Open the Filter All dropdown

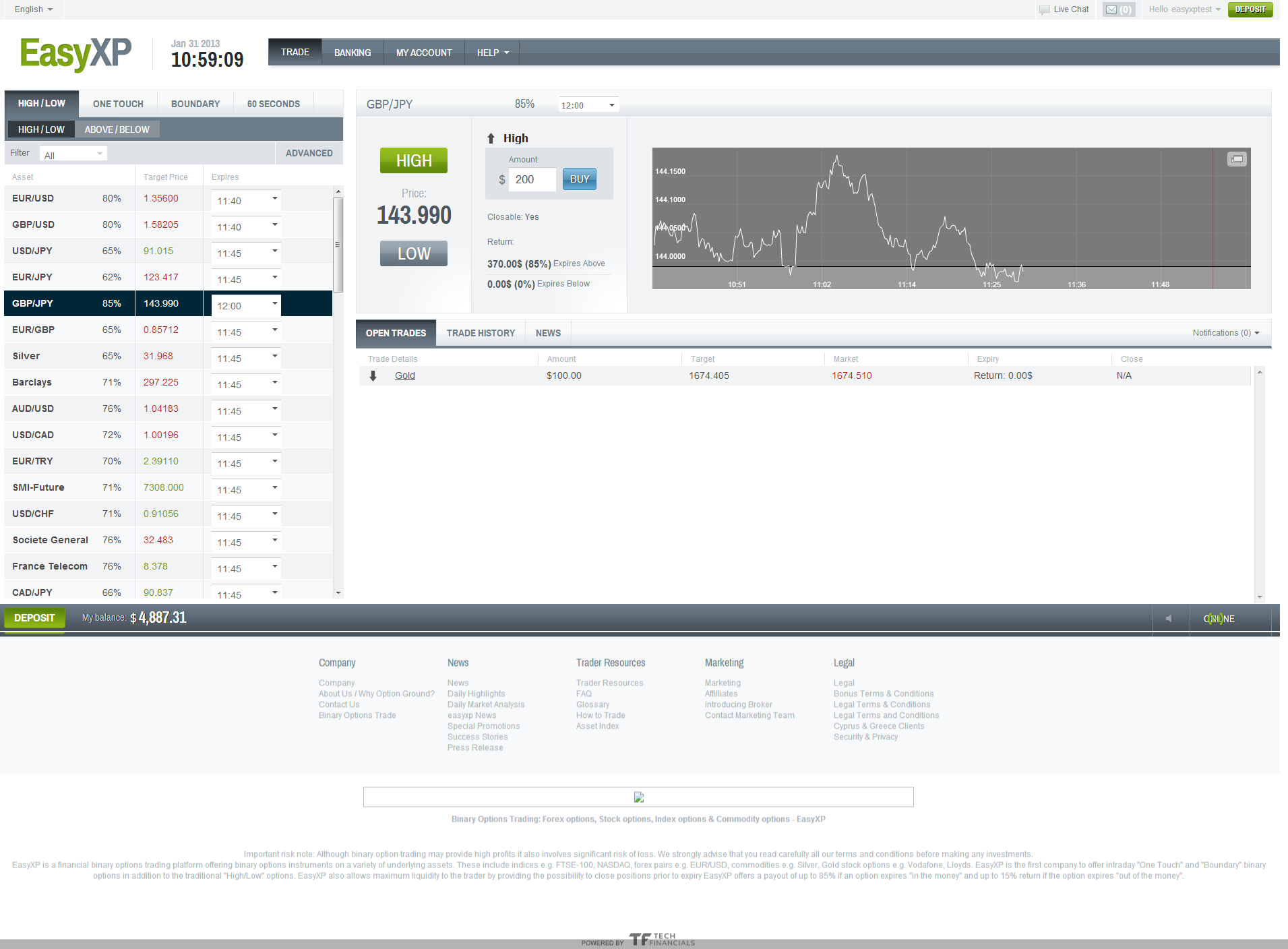pos(73,154)
